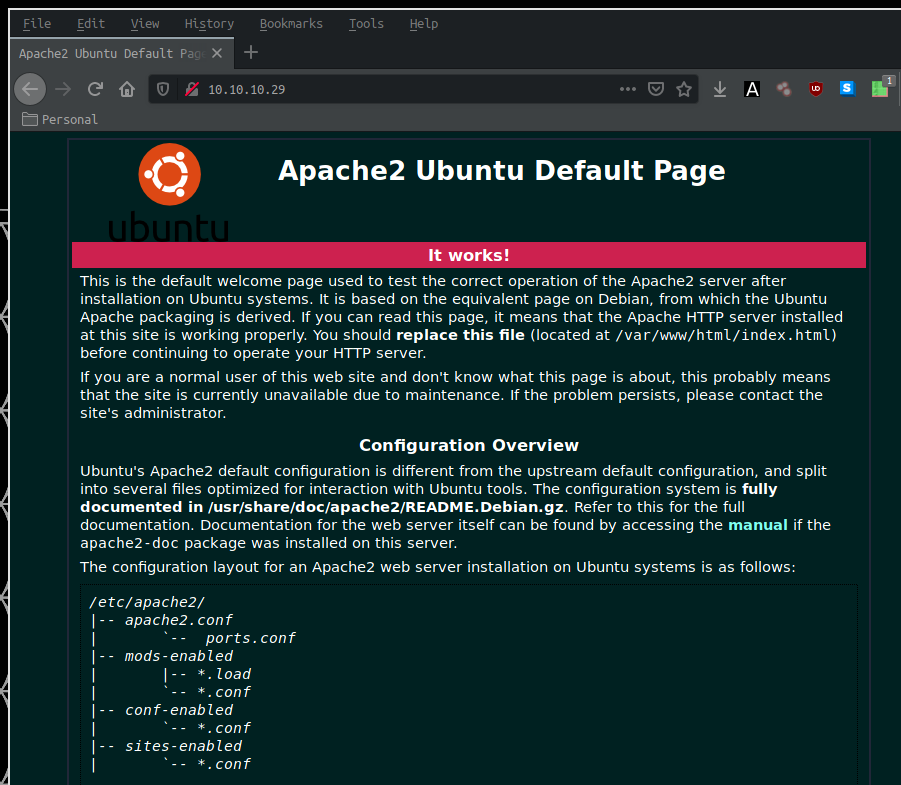
Task: Click the black 'A' extension icon
Action: pyautogui.click(x=752, y=89)
